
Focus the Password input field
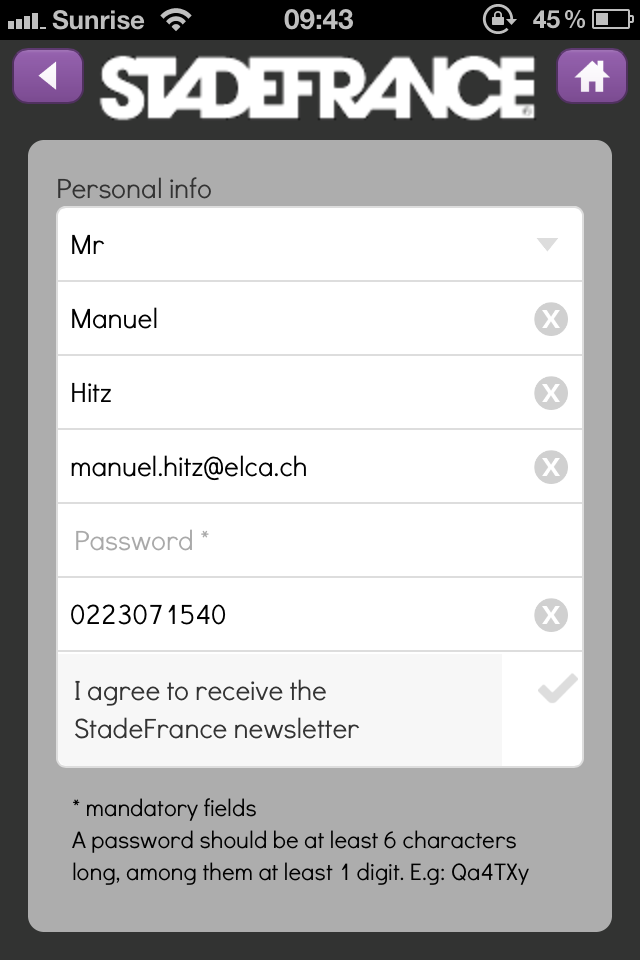tap(320, 541)
